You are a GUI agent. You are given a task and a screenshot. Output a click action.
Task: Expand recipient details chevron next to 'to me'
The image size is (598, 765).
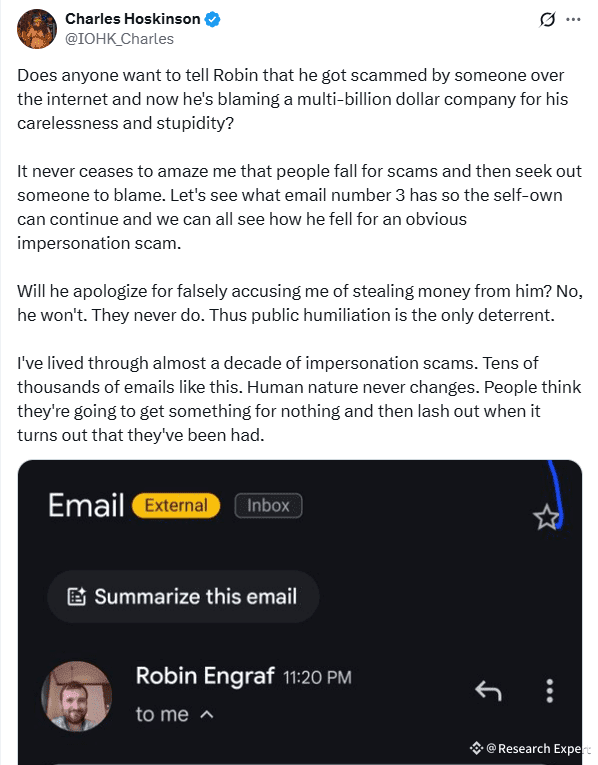pos(207,715)
